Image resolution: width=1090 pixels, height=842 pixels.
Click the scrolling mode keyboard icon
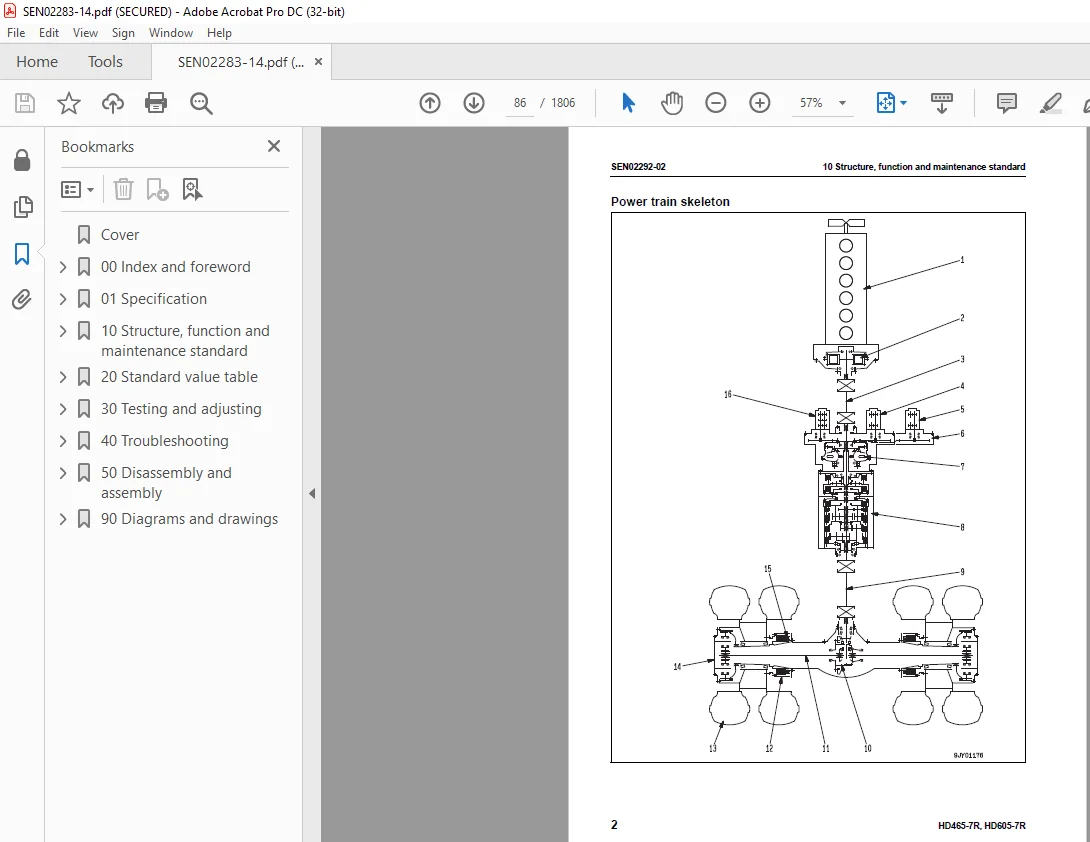click(x=942, y=103)
